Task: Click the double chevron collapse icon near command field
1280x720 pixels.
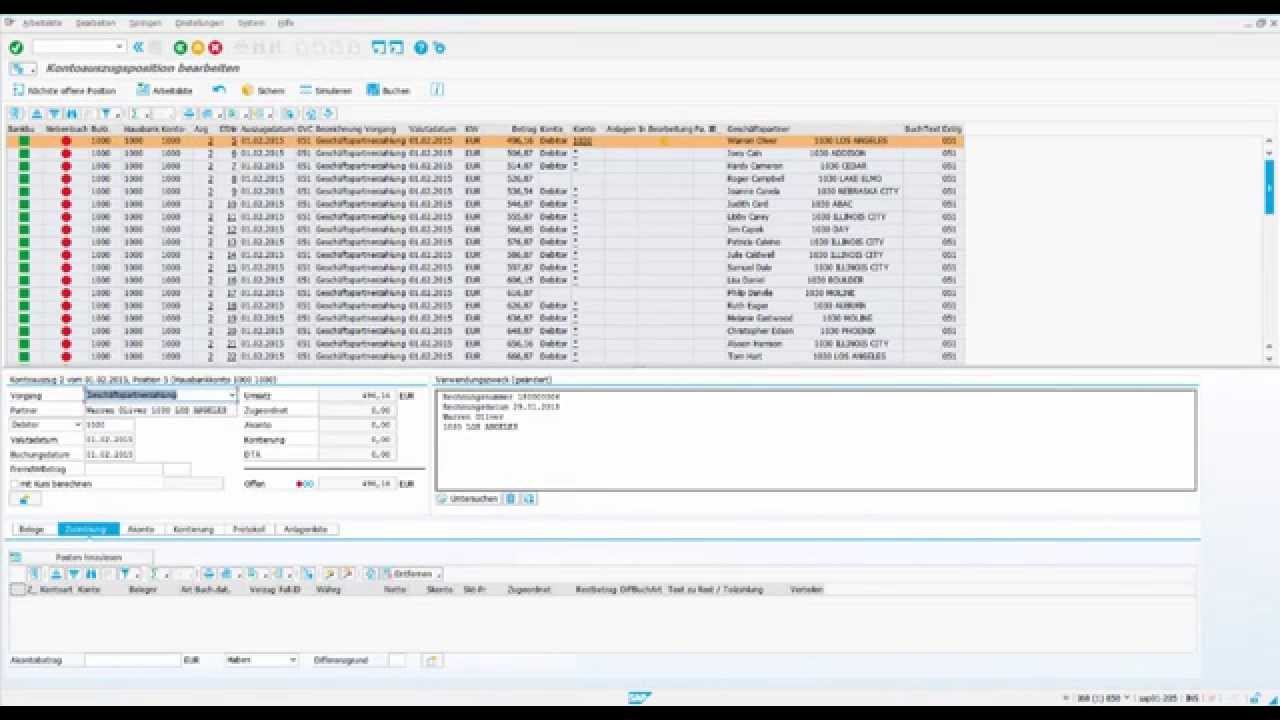Action: pyautogui.click(x=138, y=47)
